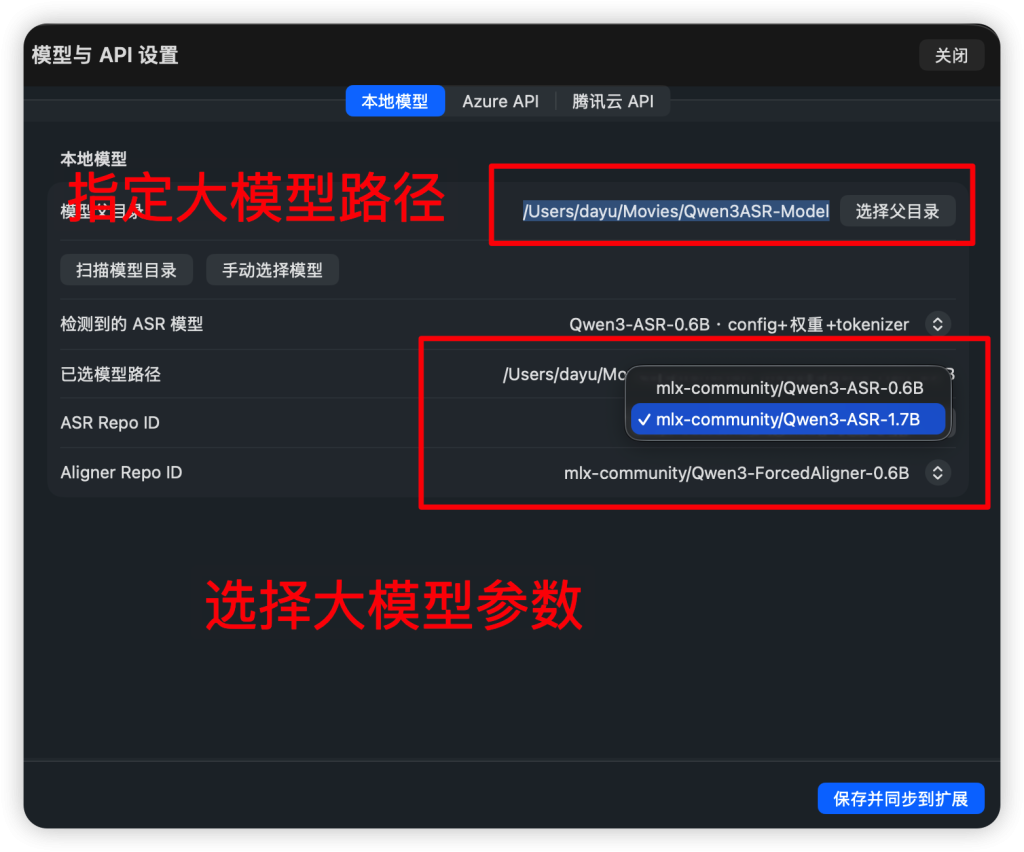1024x852 pixels.
Task: Click the Qwen3-ASR-0.6B config+权重+tokenizer value
Action: point(739,324)
